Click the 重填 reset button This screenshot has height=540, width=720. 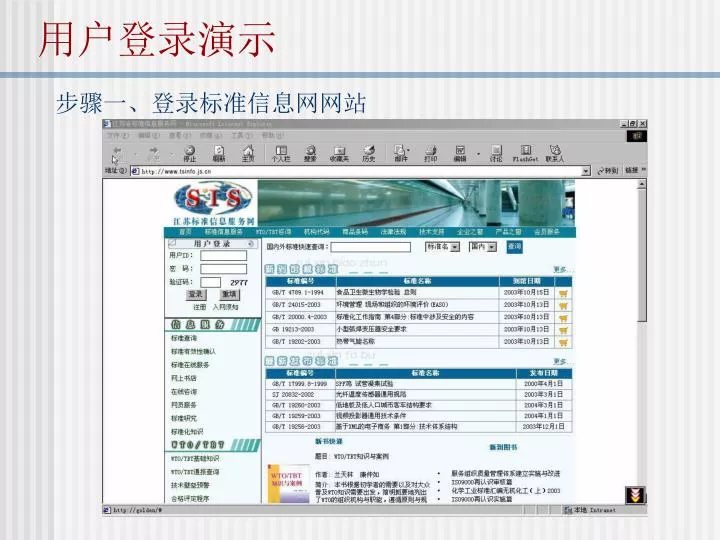point(229,295)
